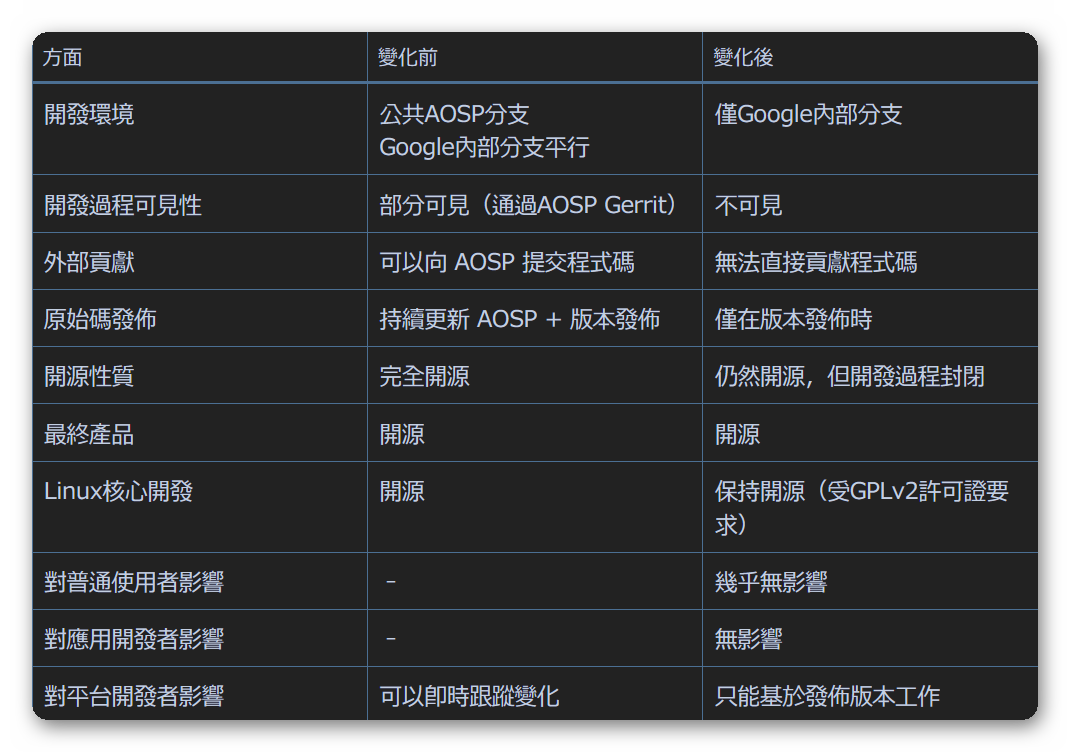1070x752 pixels.
Task: Click the Linux核心開發 row label
Action: coord(118,491)
